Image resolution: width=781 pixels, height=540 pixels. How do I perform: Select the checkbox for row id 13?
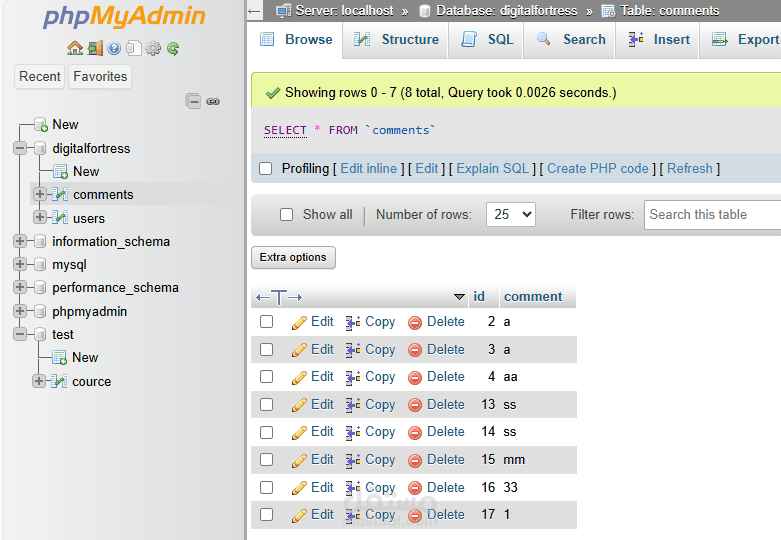click(266, 404)
